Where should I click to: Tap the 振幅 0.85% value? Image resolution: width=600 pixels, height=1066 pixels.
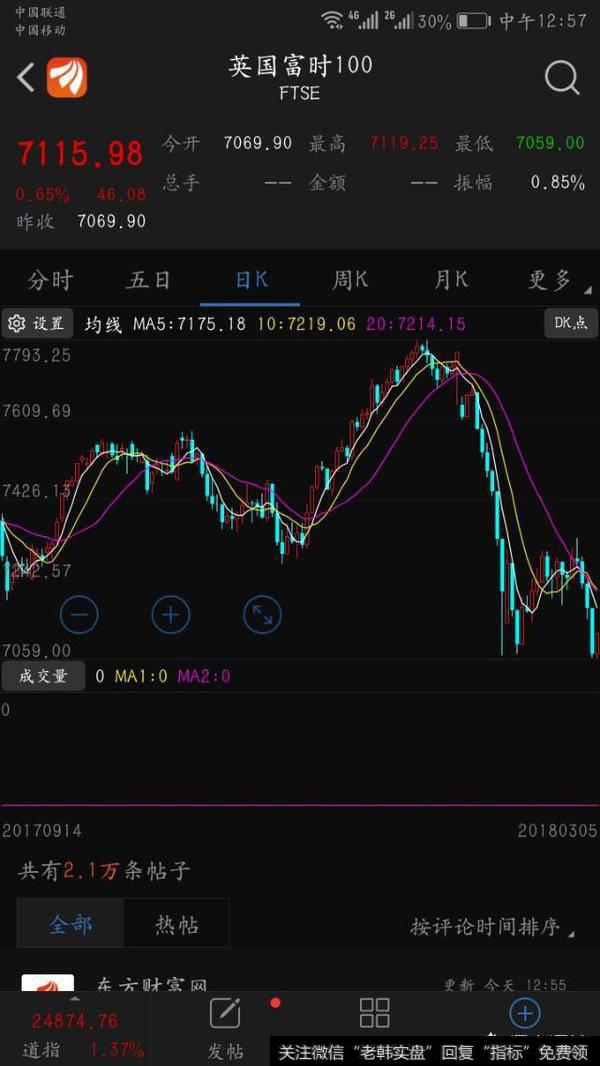557,182
